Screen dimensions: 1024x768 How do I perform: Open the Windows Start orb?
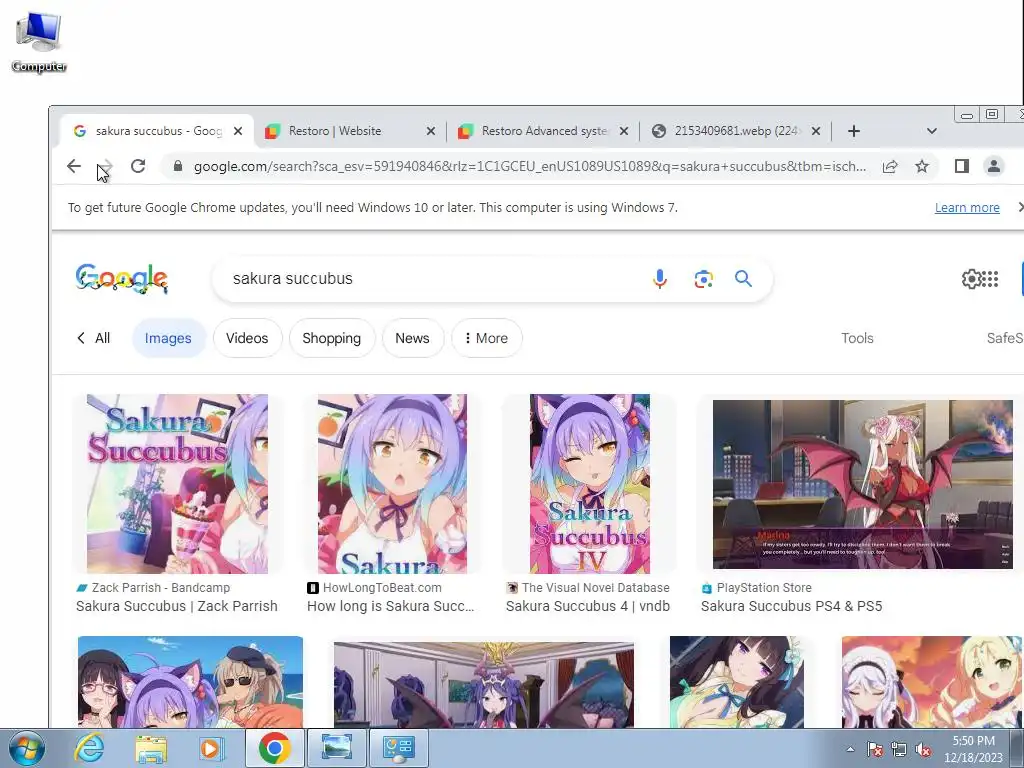tap(26, 748)
